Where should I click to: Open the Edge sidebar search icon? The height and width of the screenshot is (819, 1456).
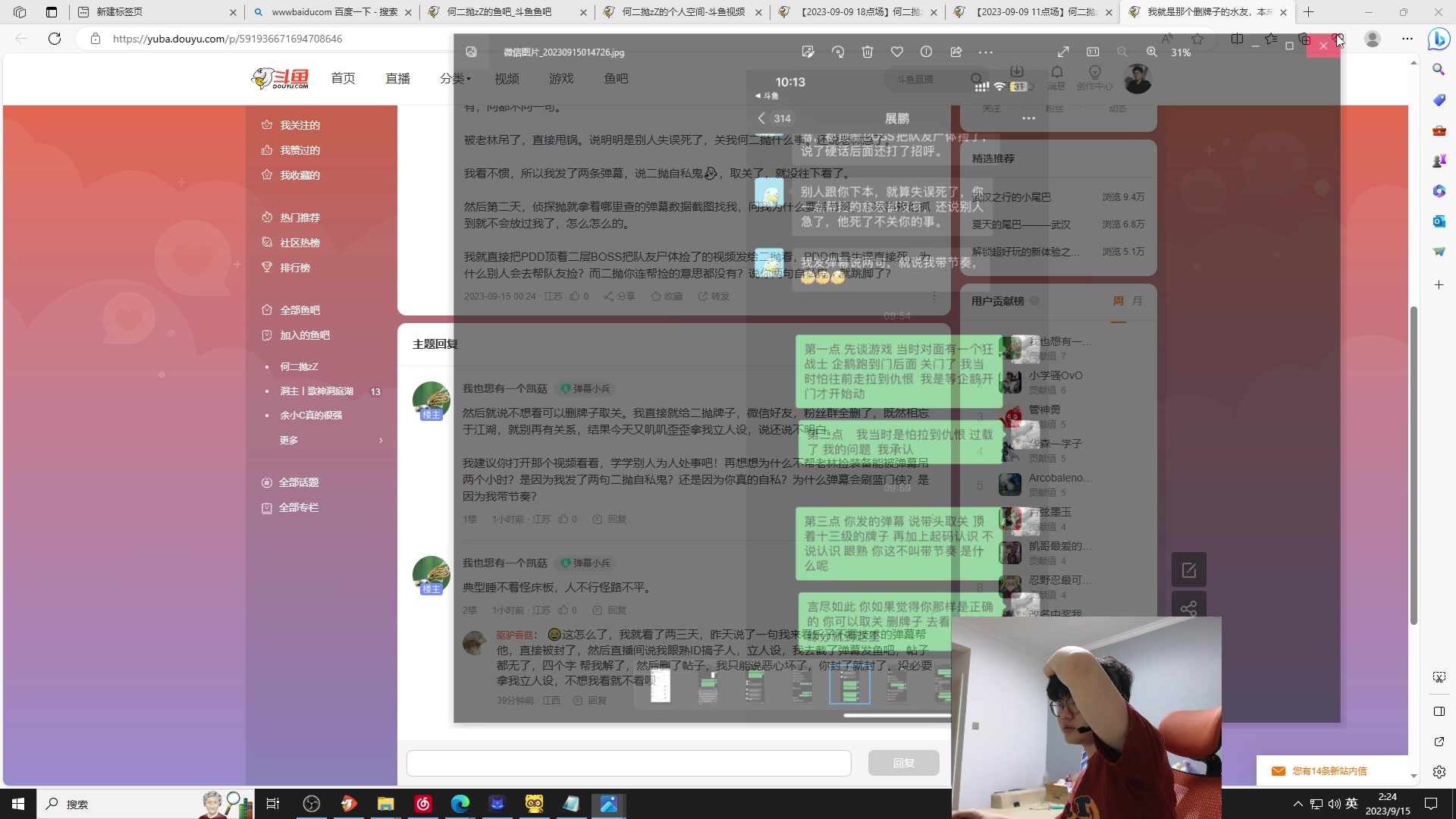1439,70
